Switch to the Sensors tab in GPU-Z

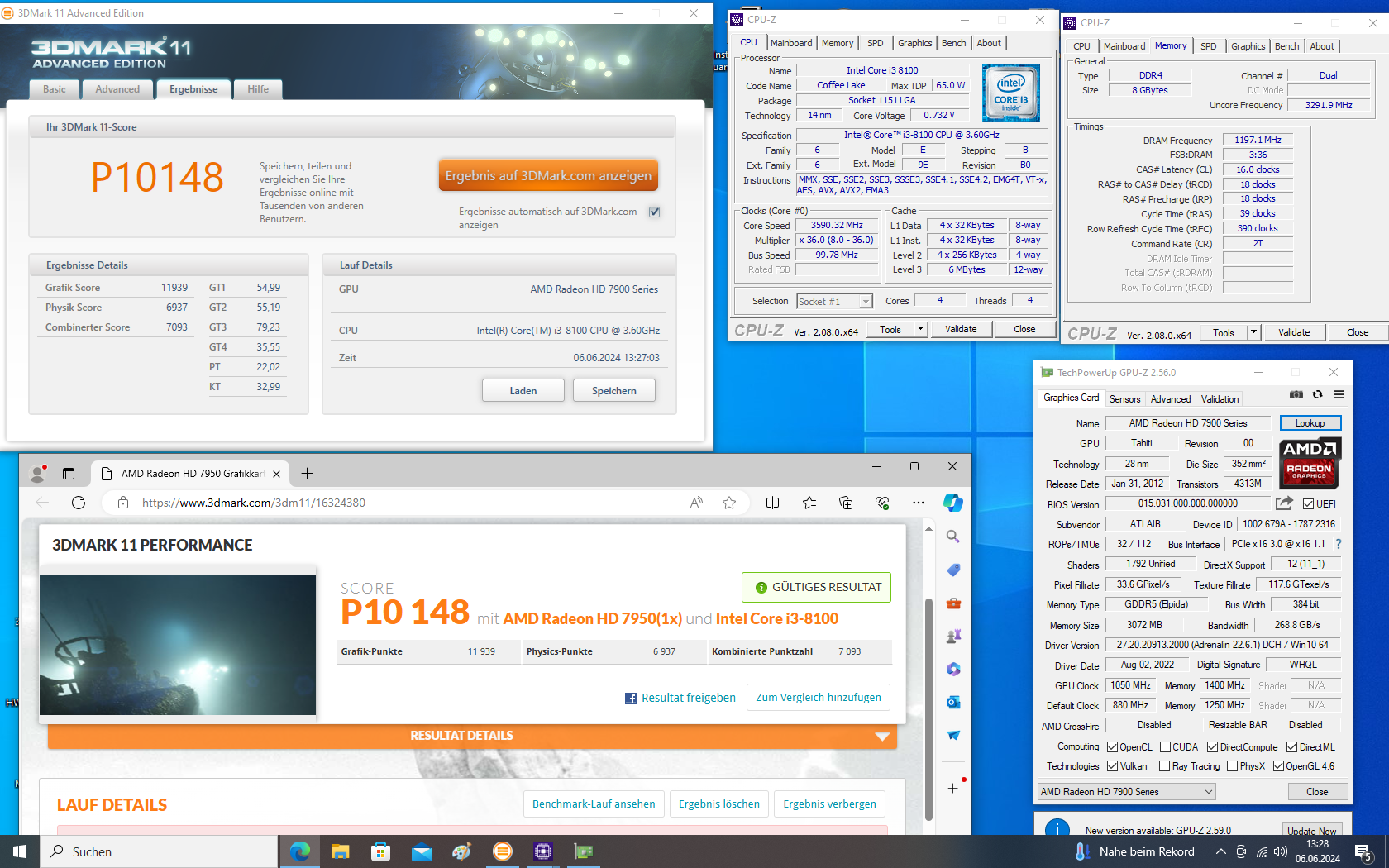[x=1124, y=399]
